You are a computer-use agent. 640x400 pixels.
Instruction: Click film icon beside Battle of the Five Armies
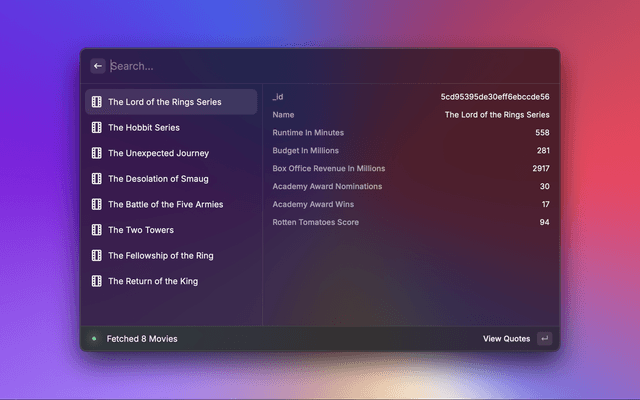(x=97, y=204)
